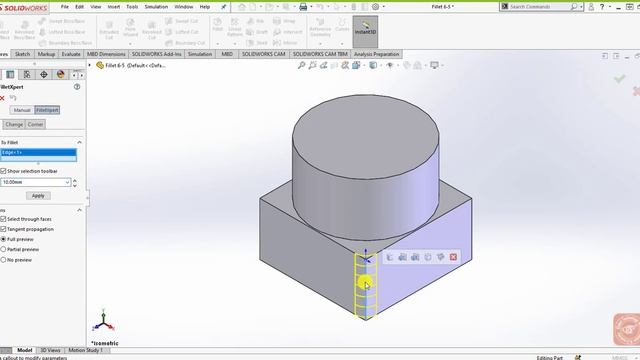The image size is (640, 360).
Task: Select Full preview radio button
Action: (3, 239)
